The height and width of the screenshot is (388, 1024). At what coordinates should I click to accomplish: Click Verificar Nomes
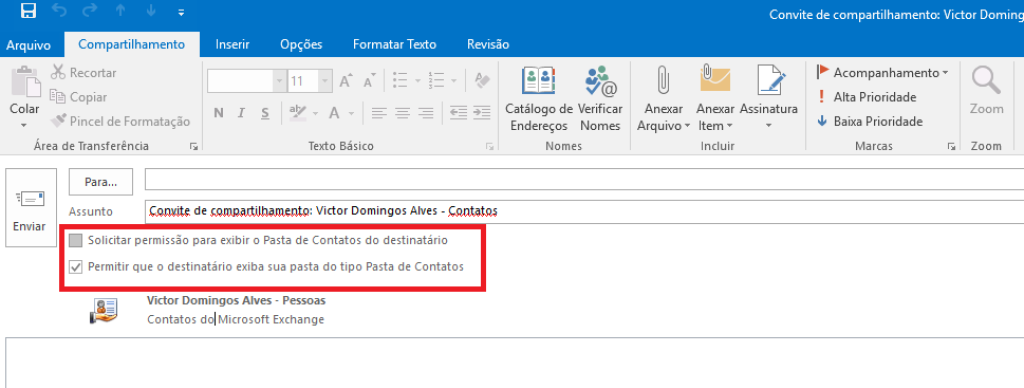(x=601, y=99)
